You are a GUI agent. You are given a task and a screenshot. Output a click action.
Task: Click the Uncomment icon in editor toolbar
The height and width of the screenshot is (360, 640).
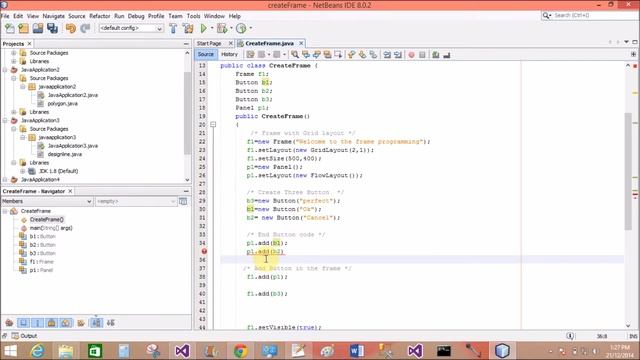[x=447, y=55]
